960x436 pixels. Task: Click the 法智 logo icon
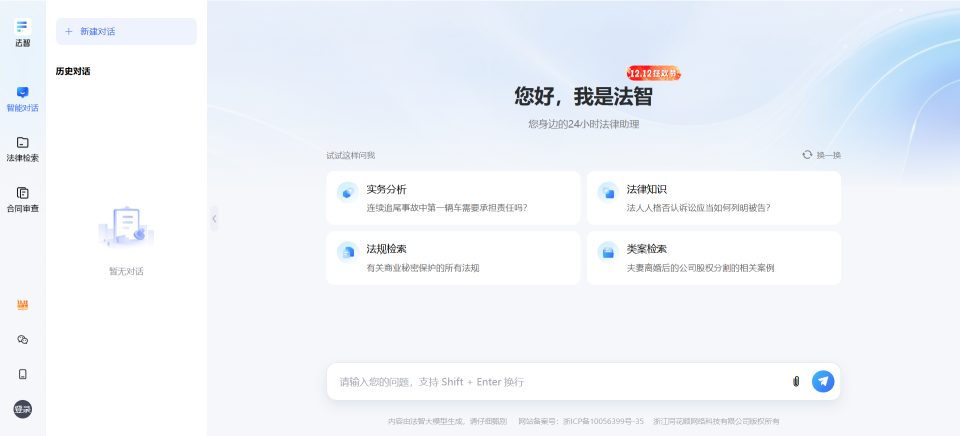23,26
